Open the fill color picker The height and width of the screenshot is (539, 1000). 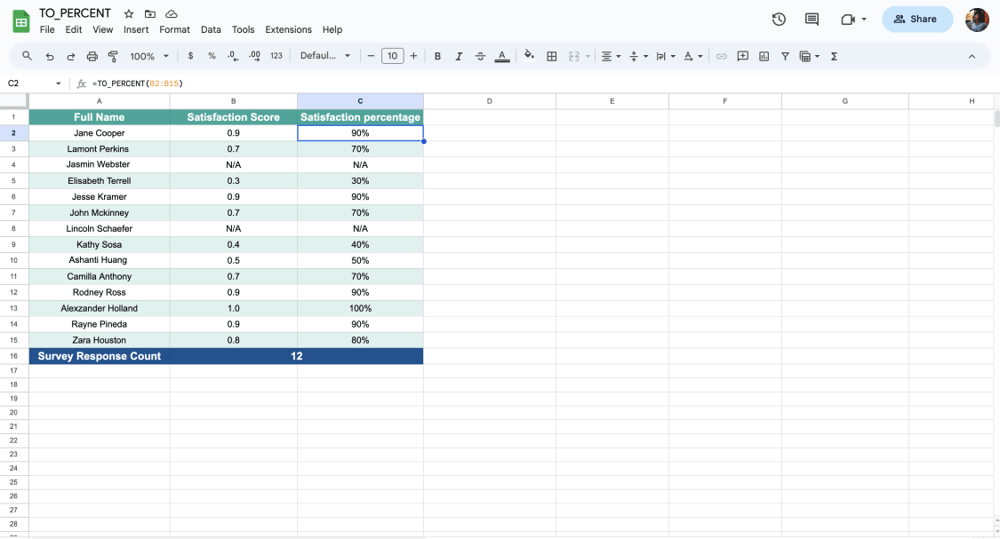pos(529,57)
